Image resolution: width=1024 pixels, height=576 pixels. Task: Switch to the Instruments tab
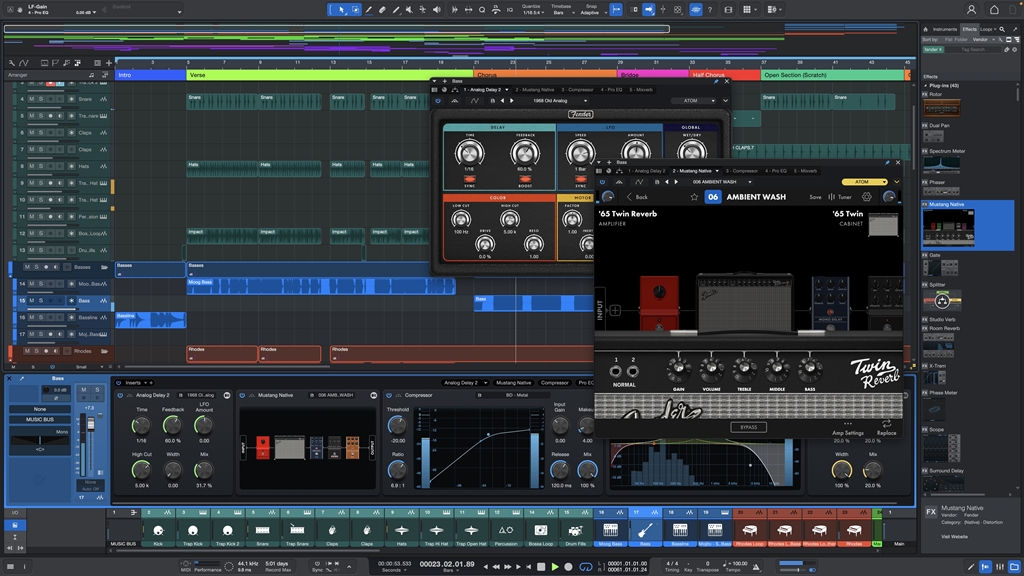945,29
